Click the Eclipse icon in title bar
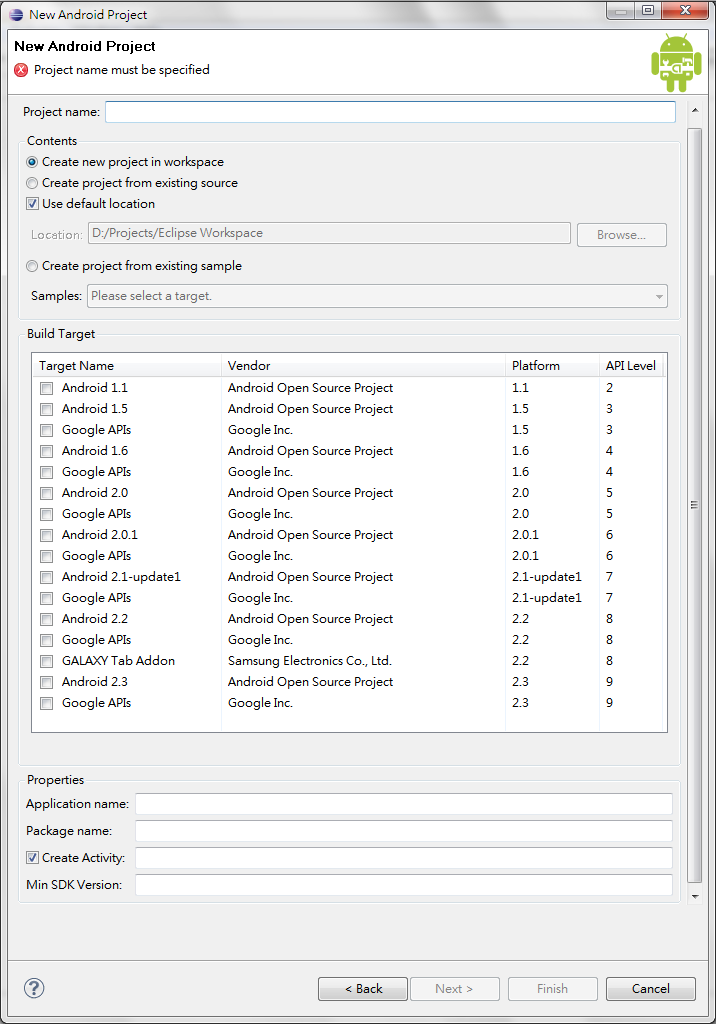This screenshot has height=1024, width=716. click(16, 14)
